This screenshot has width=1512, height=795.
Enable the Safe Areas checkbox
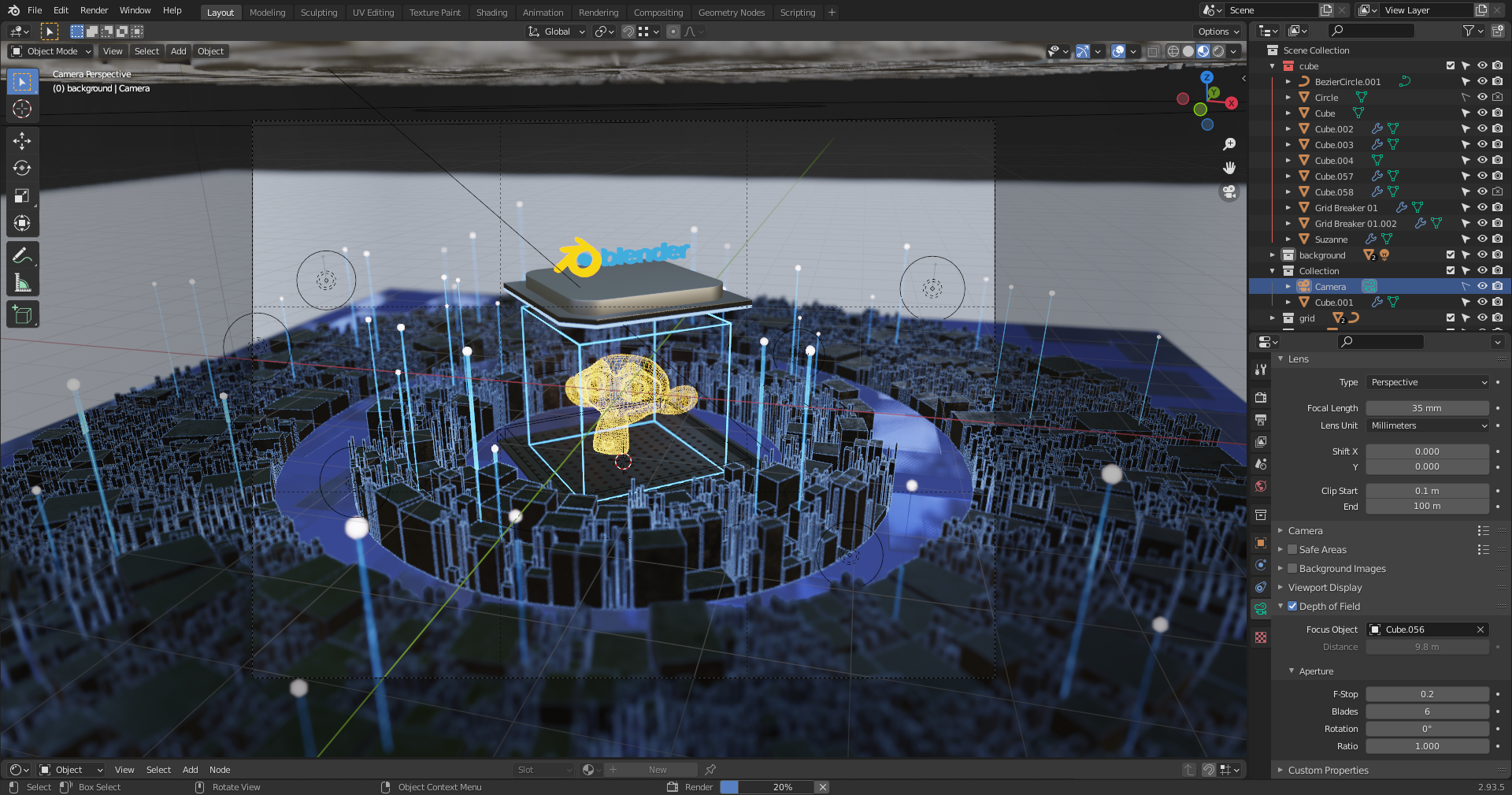(x=1292, y=549)
